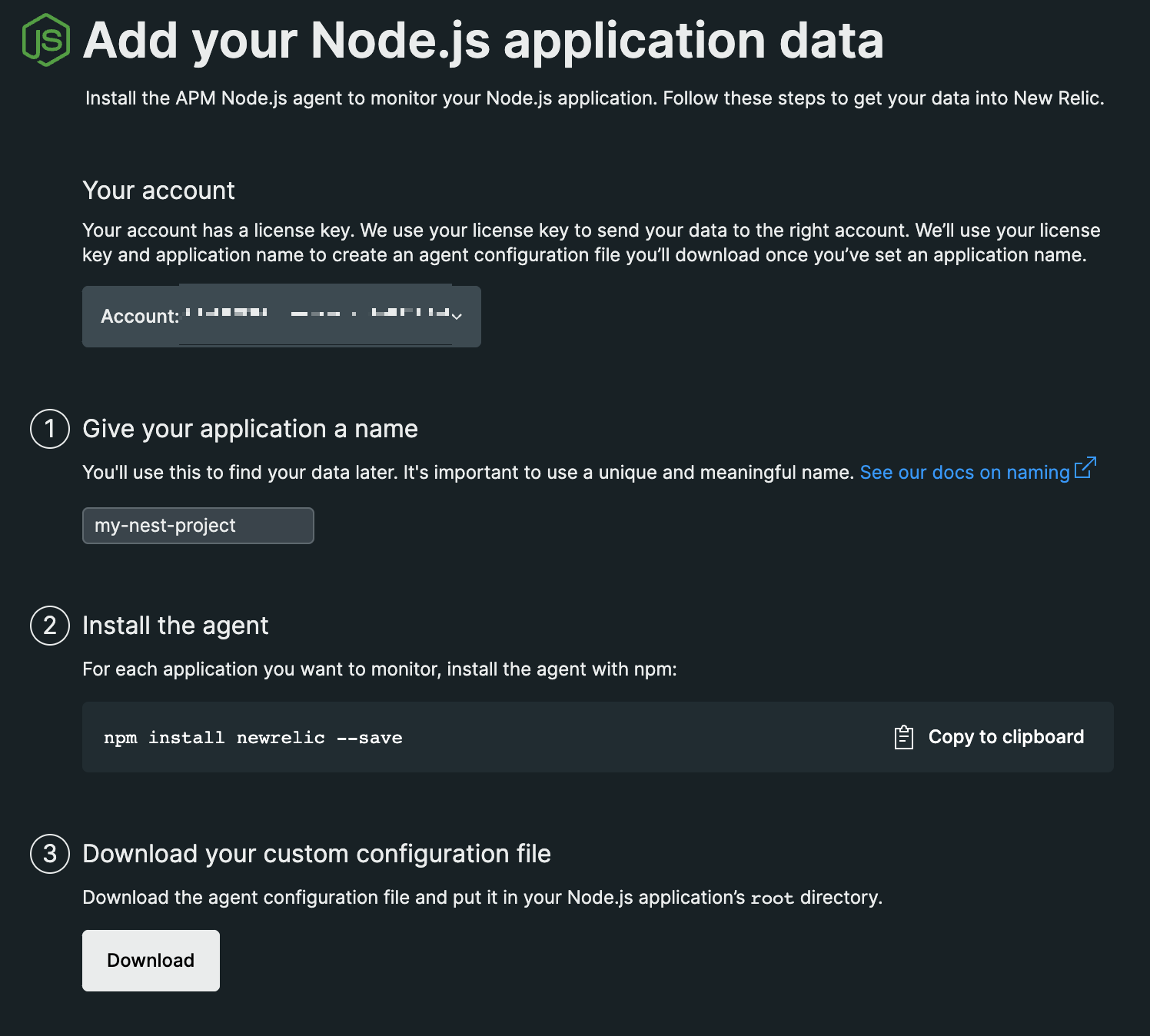1150x1036 pixels.
Task: Open the Account selector dropdown
Action: coord(281,317)
